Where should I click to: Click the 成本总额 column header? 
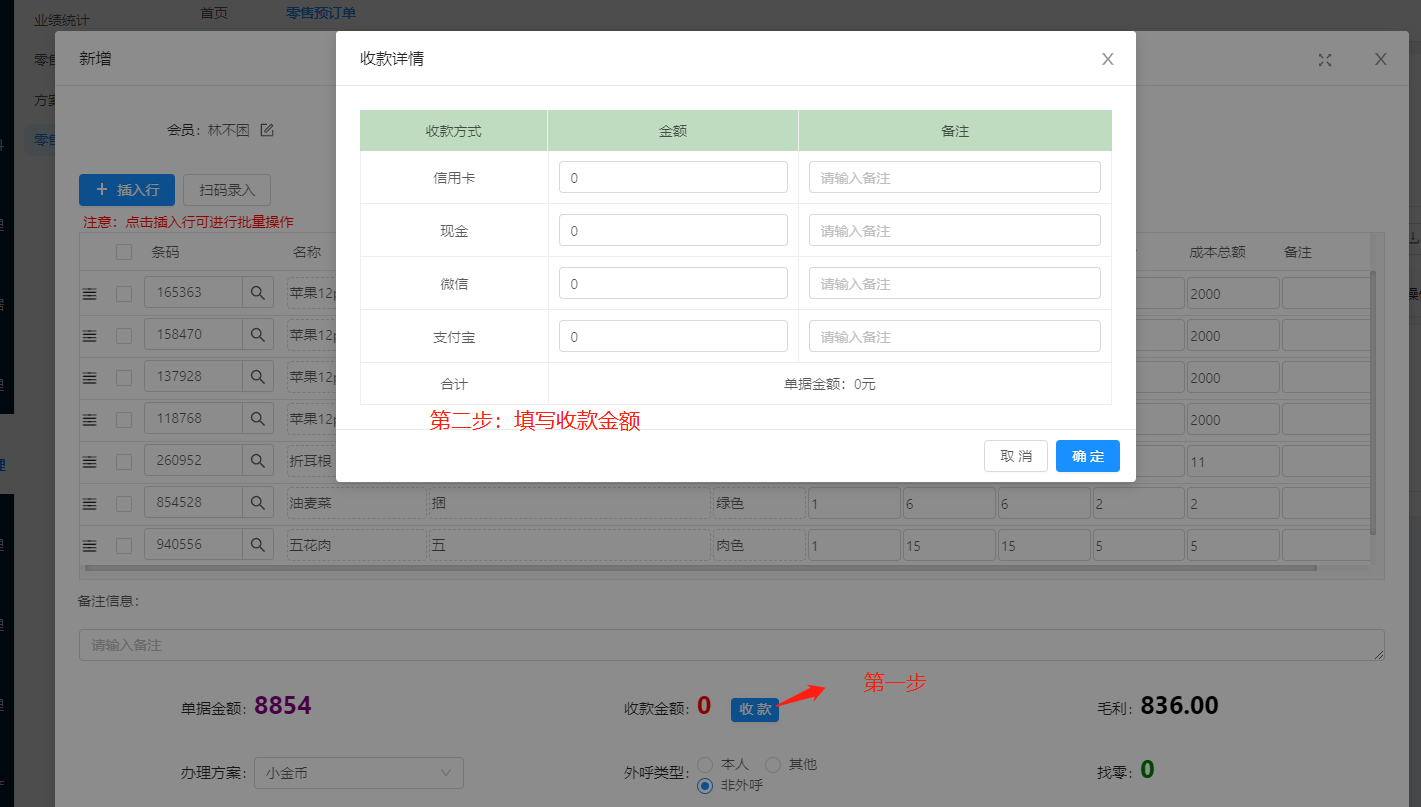[1217, 252]
